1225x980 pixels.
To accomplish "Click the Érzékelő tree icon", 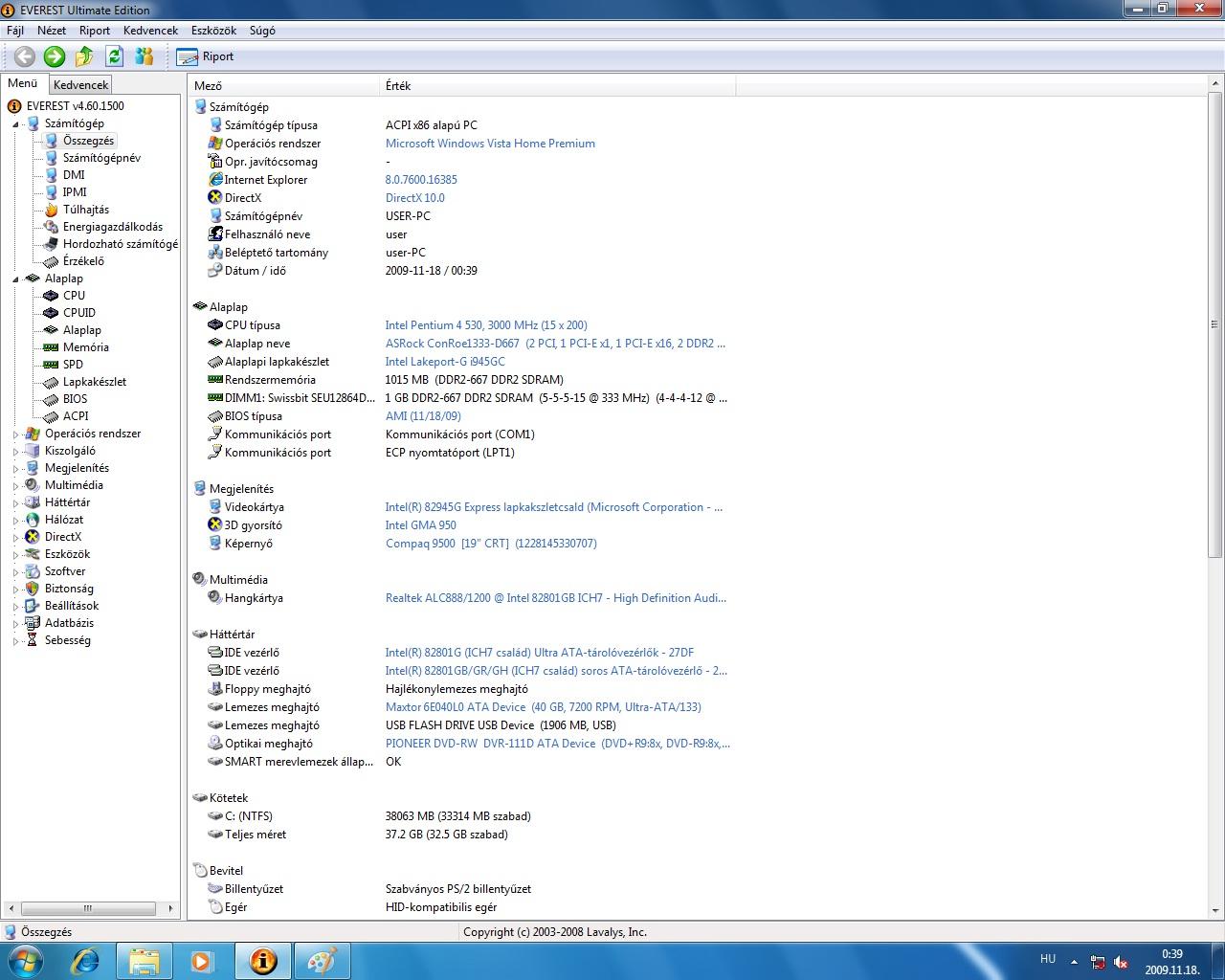I will pyautogui.click(x=51, y=261).
